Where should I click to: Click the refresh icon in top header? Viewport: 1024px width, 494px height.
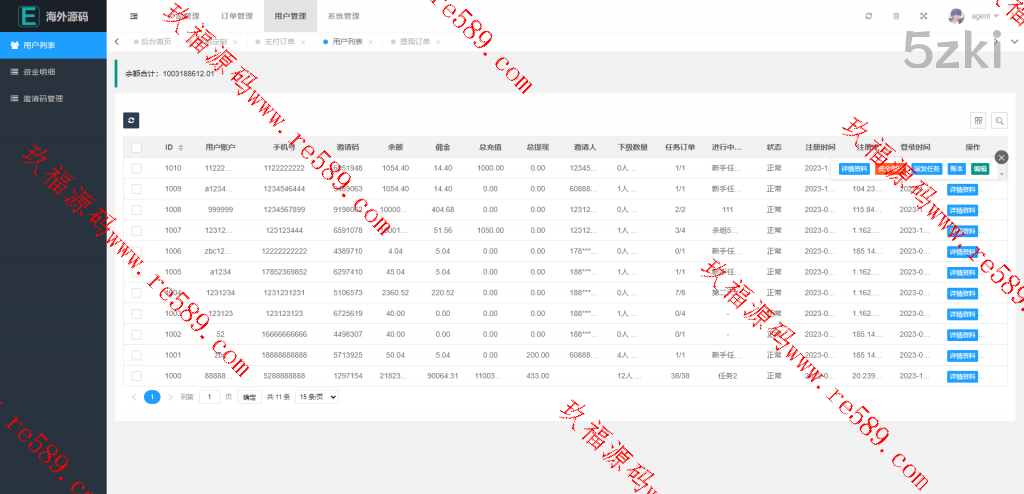point(868,16)
